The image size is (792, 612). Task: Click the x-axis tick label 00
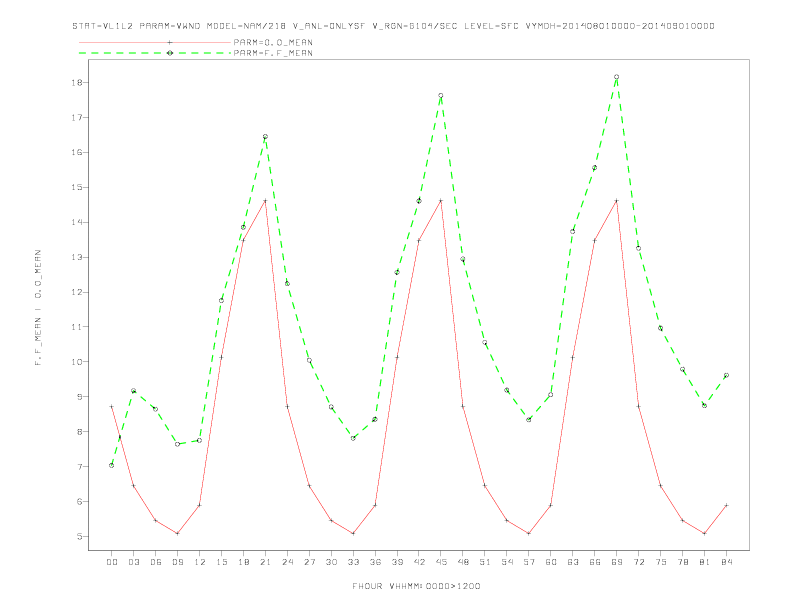pos(112,562)
